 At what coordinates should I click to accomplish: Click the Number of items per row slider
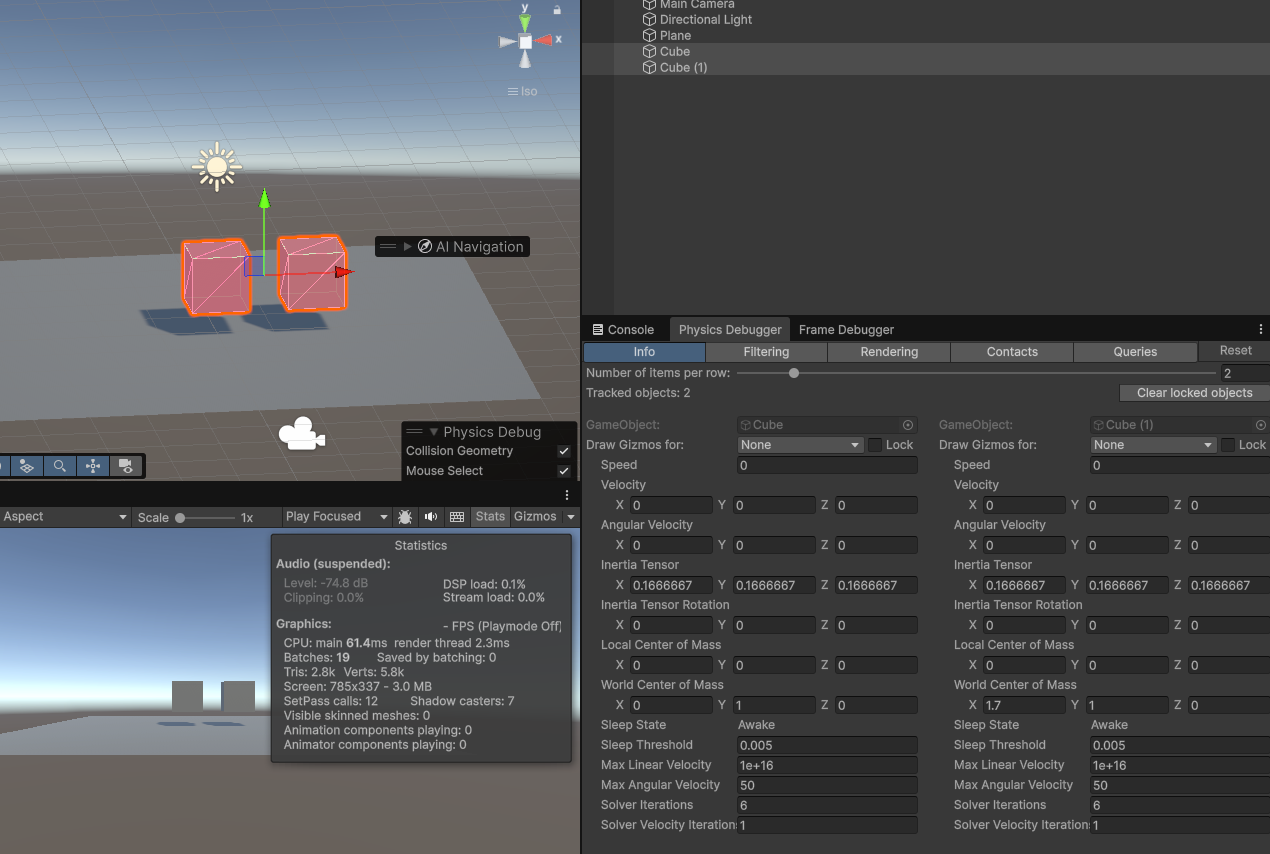pyautogui.click(x=794, y=373)
